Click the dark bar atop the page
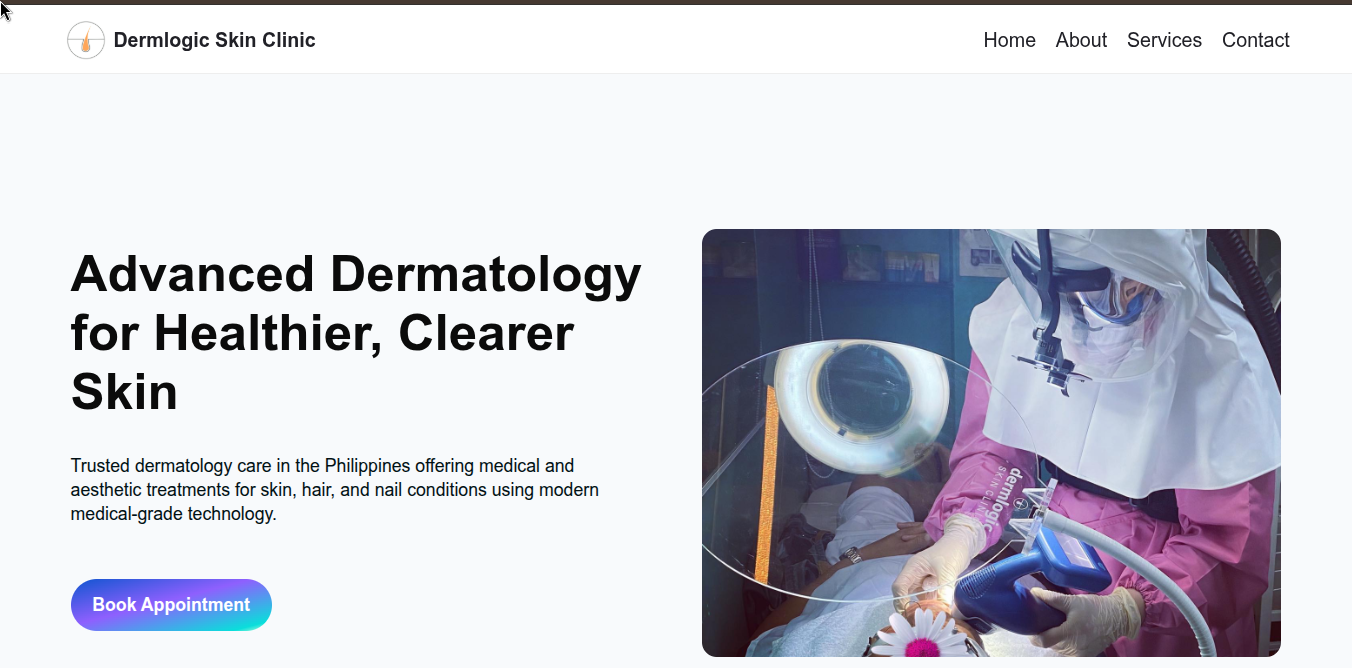 click(676, 2)
